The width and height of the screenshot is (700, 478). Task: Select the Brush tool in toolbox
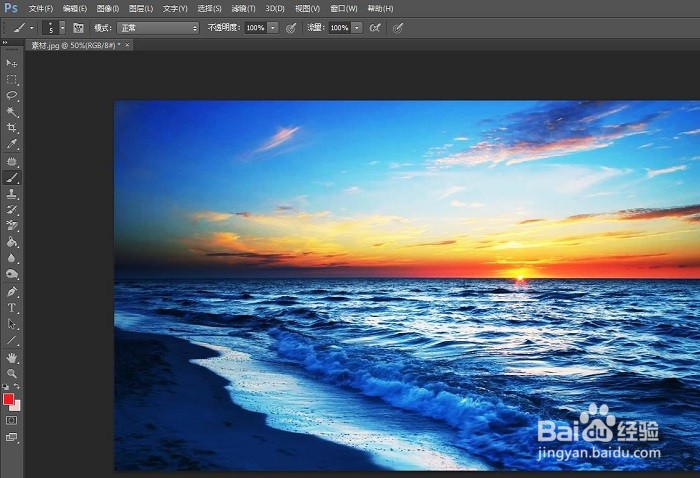click(x=12, y=178)
